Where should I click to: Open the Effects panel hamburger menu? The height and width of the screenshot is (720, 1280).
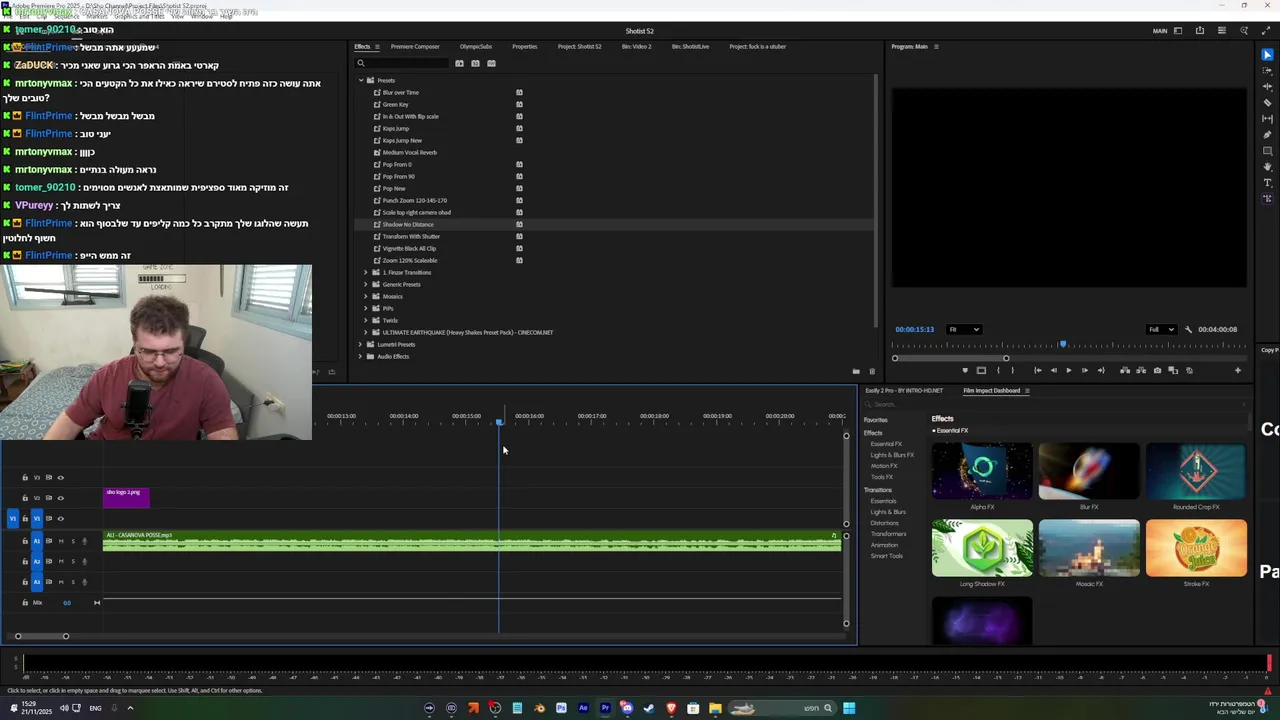coord(377,46)
